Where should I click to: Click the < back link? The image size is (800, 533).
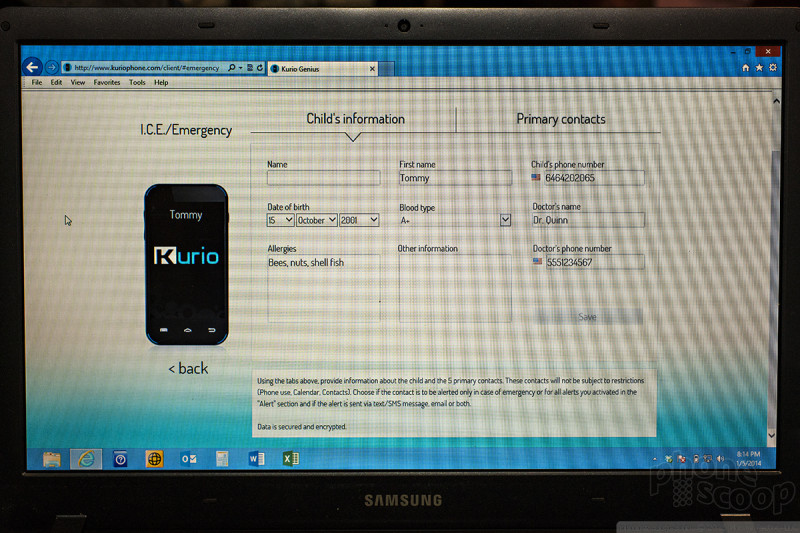click(x=188, y=368)
